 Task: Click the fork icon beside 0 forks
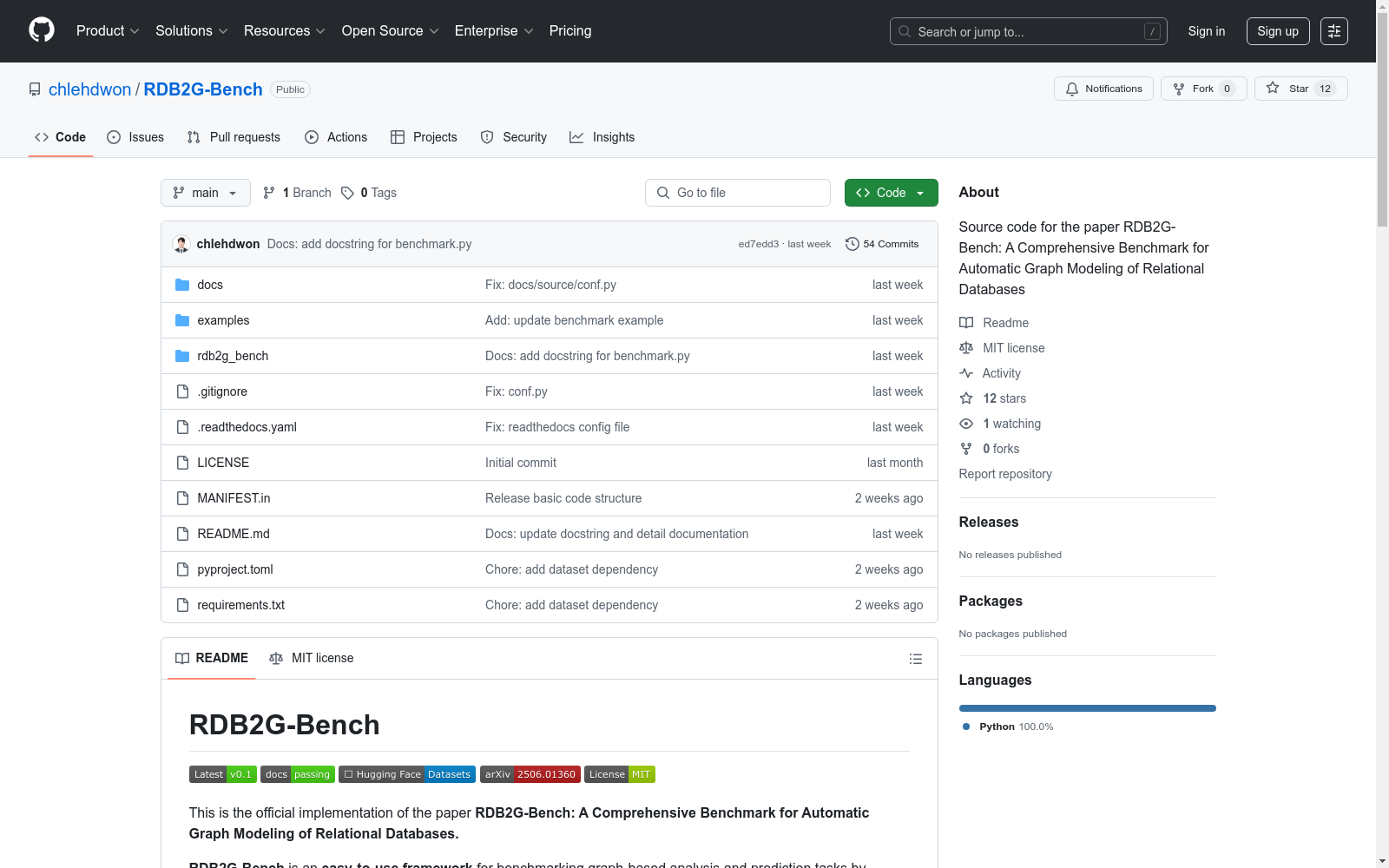[x=966, y=449]
